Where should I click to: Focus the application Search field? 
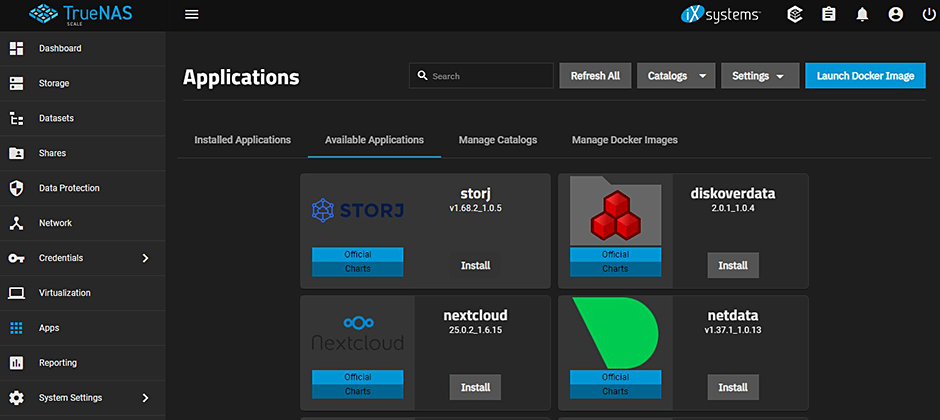click(x=481, y=76)
